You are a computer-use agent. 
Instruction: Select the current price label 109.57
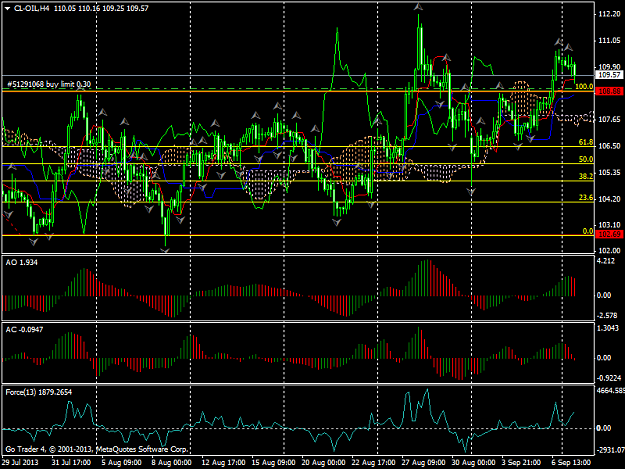pyautogui.click(x=610, y=75)
